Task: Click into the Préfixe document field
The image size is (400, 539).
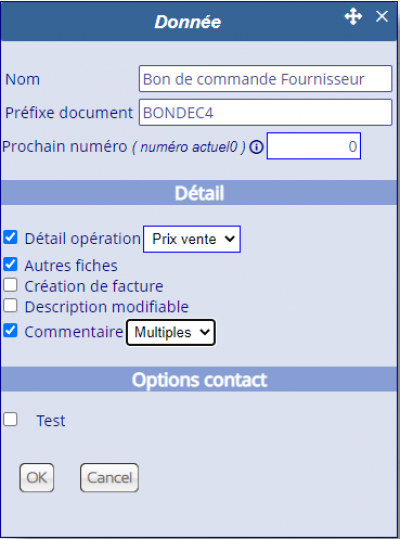Action: click(x=265, y=112)
